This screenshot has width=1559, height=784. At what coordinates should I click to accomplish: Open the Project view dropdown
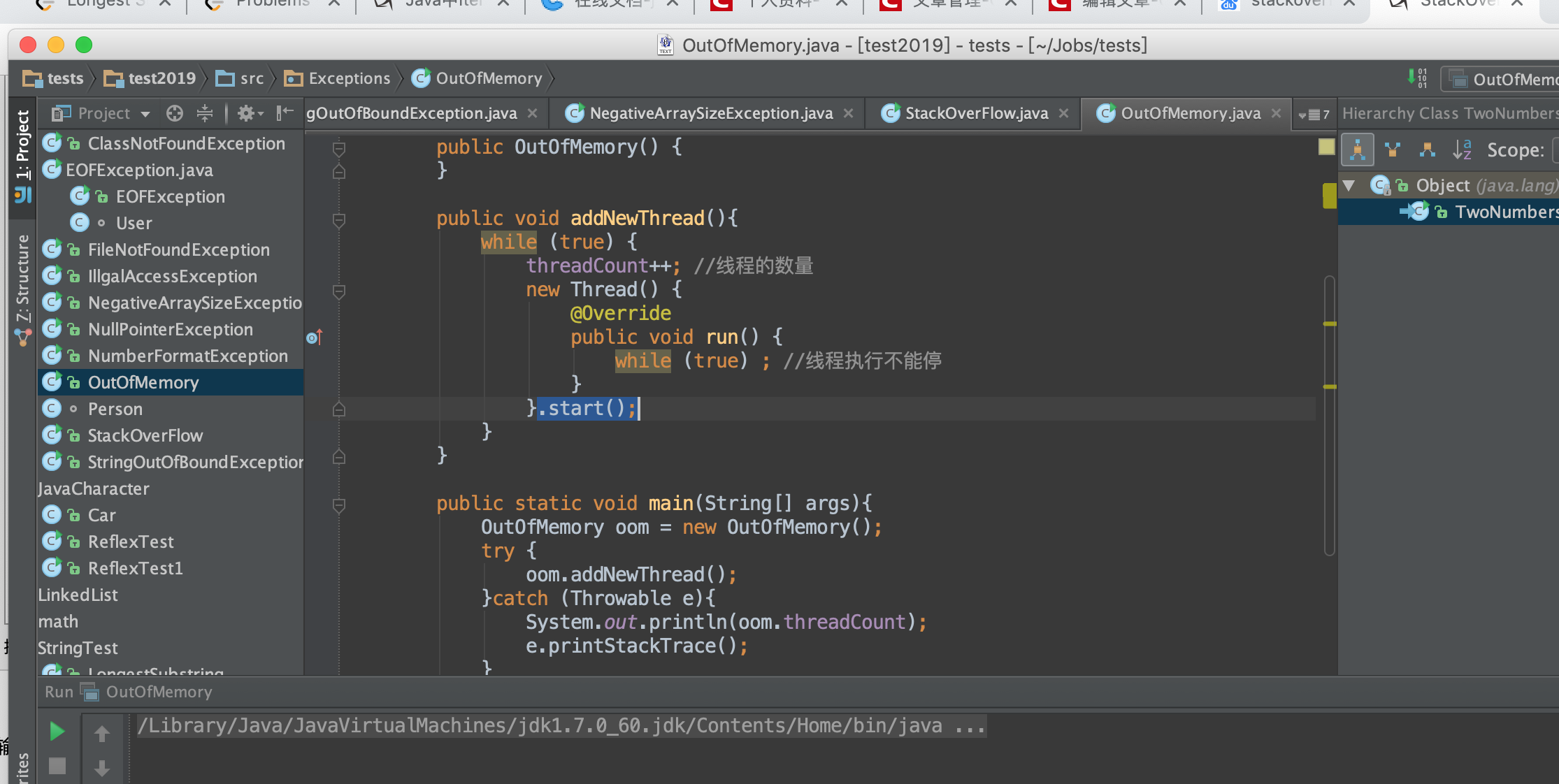click(x=145, y=112)
